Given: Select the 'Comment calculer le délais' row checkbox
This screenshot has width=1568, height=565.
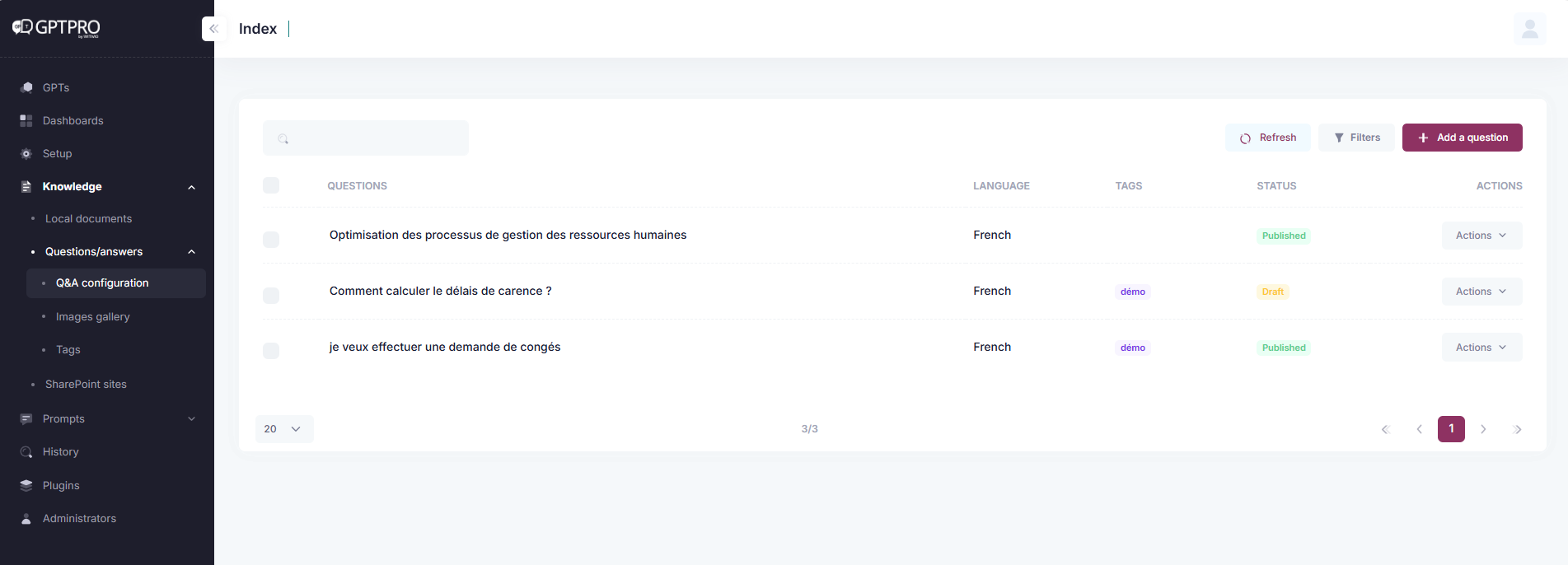Looking at the screenshot, I should point(271,296).
